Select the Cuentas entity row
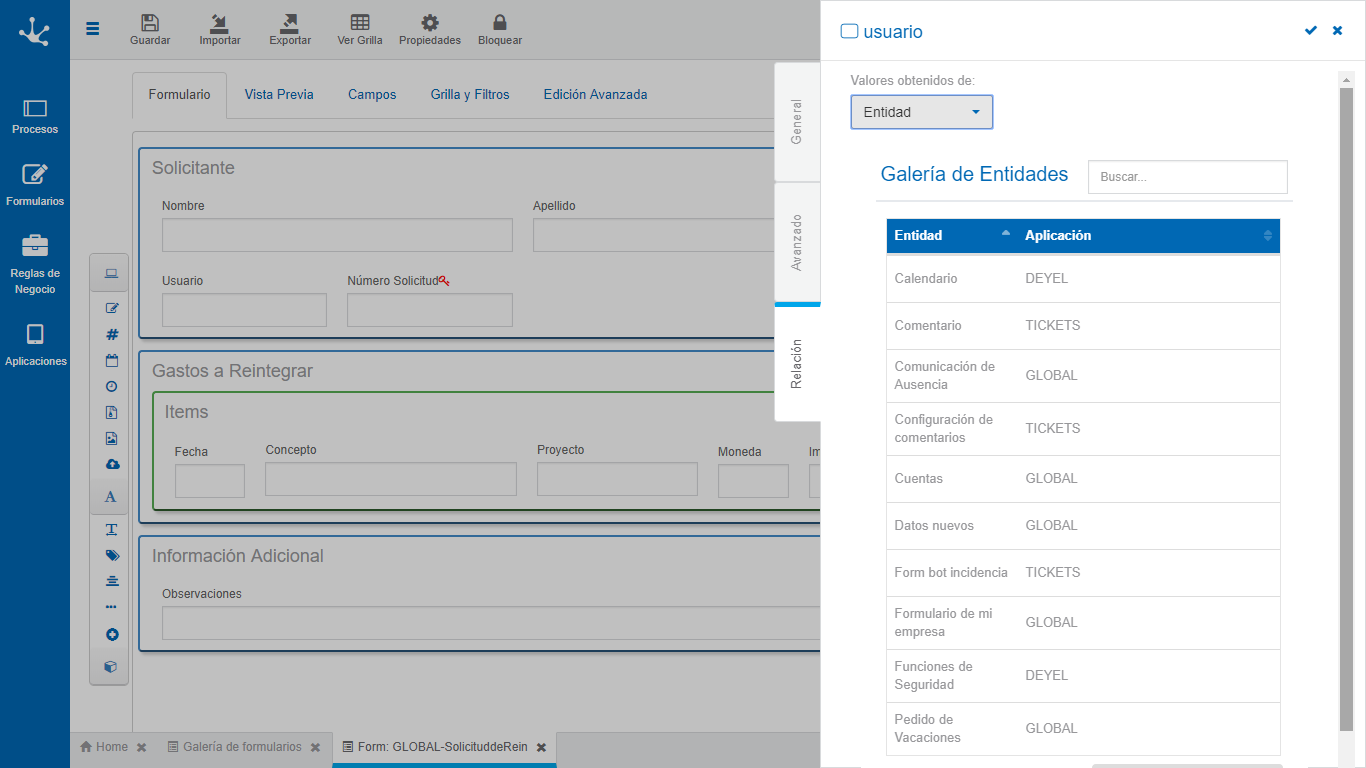 coord(1083,479)
